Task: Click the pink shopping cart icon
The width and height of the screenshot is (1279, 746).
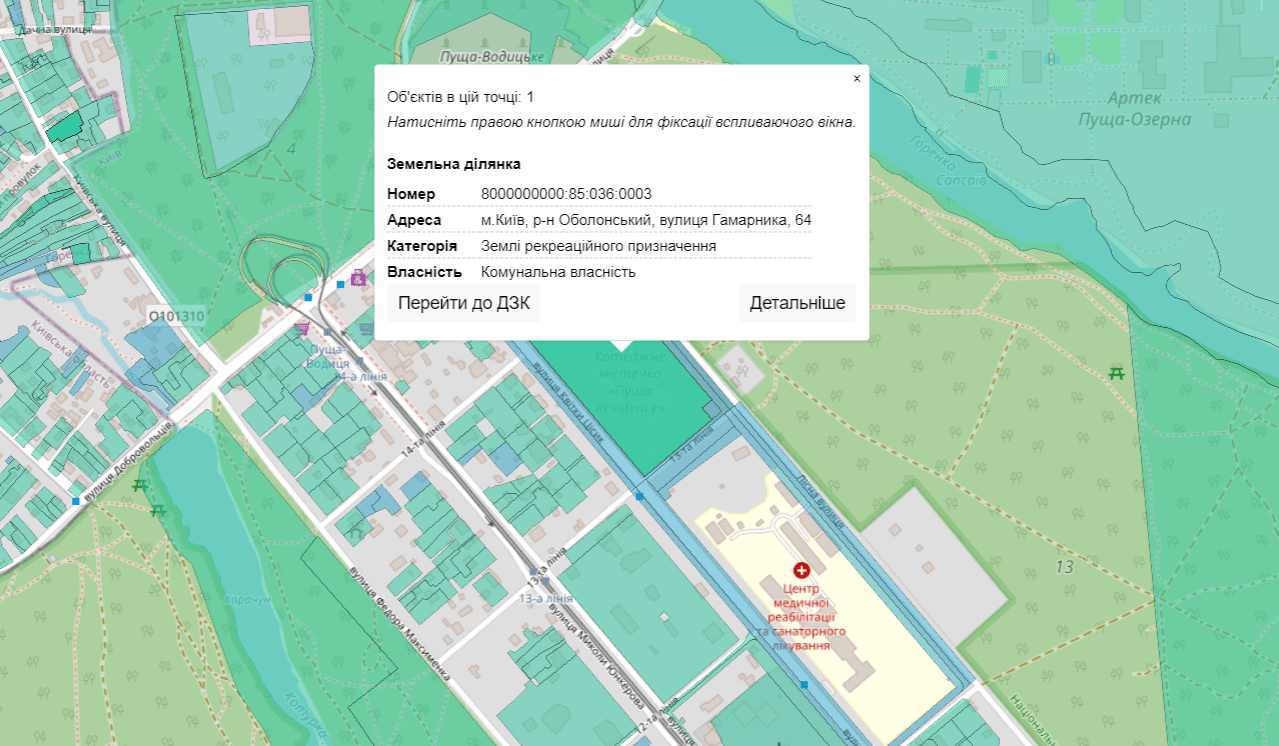Action: tap(301, 327)
